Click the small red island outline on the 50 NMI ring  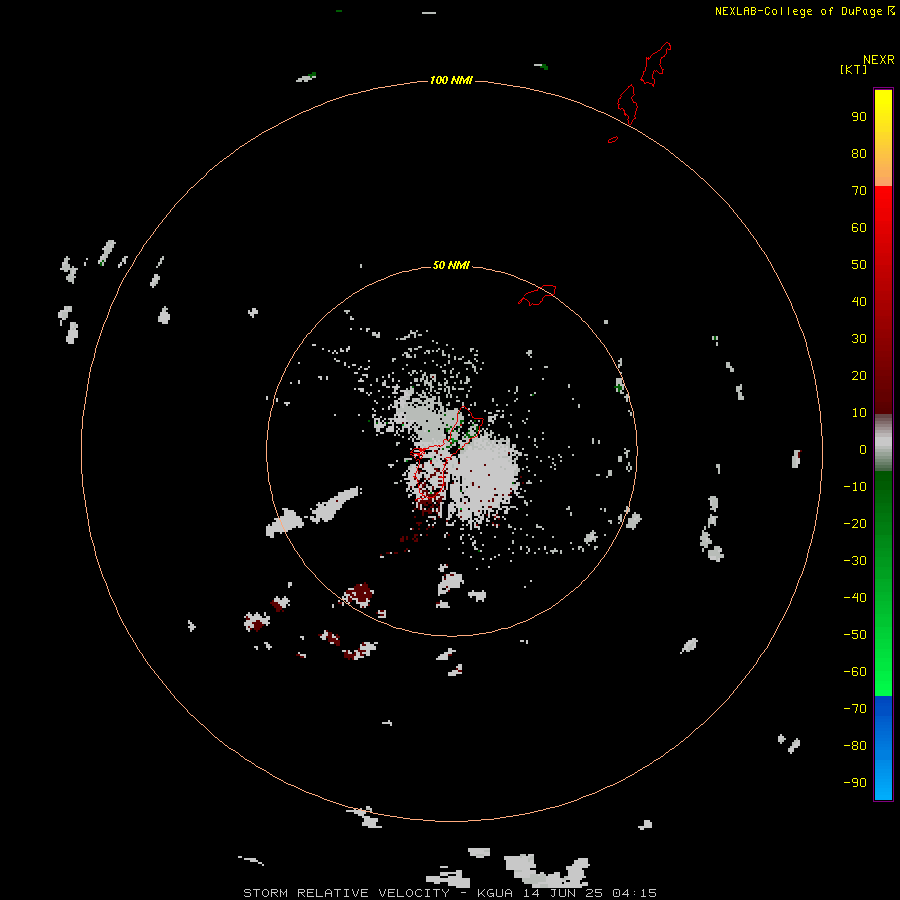[537, 295]
